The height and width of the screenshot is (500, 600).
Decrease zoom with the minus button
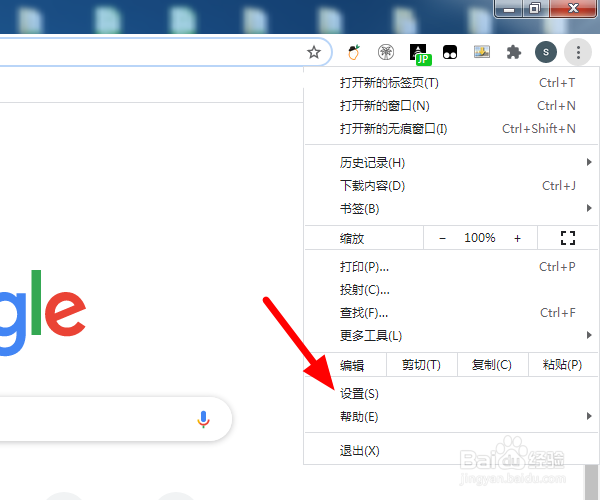click(442, 238)
